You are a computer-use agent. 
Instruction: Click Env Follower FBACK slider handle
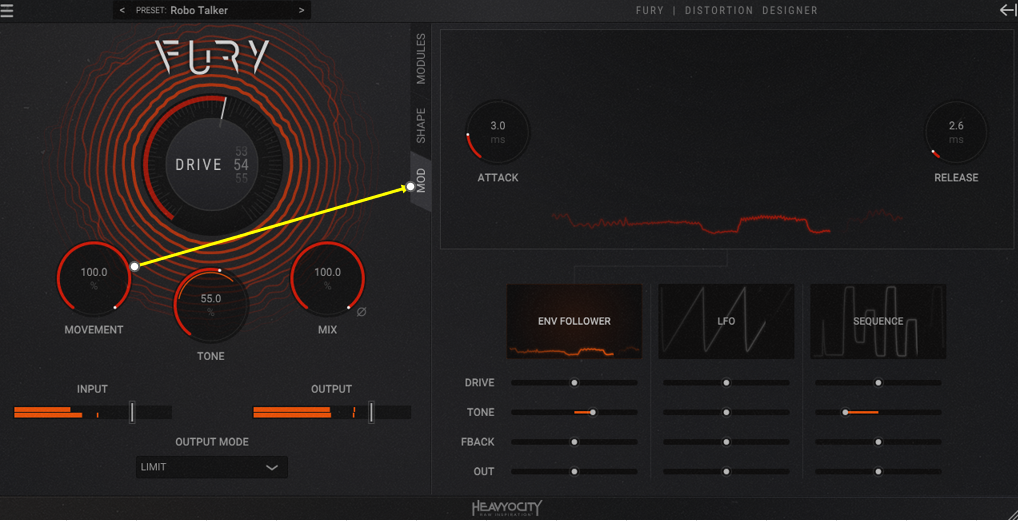click(574, 442)
